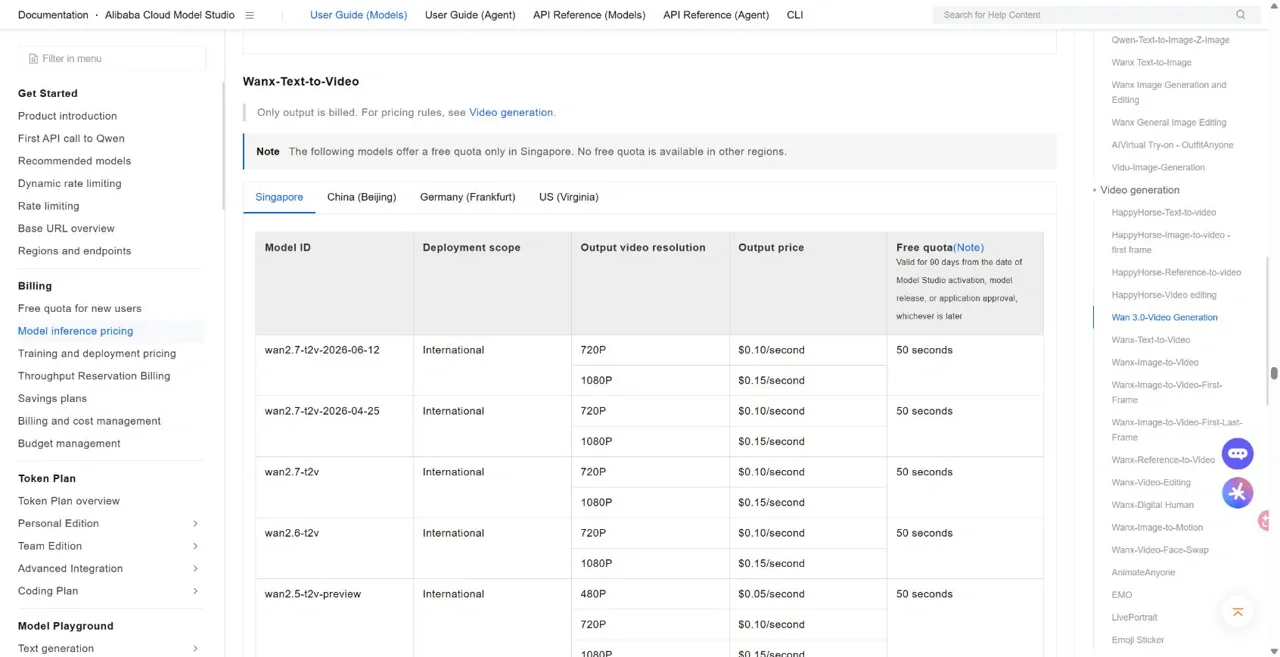Jump to HappyHorse-Text-to-video section
Viewport: 1280px width, 657px height.
pos(1163,213)
